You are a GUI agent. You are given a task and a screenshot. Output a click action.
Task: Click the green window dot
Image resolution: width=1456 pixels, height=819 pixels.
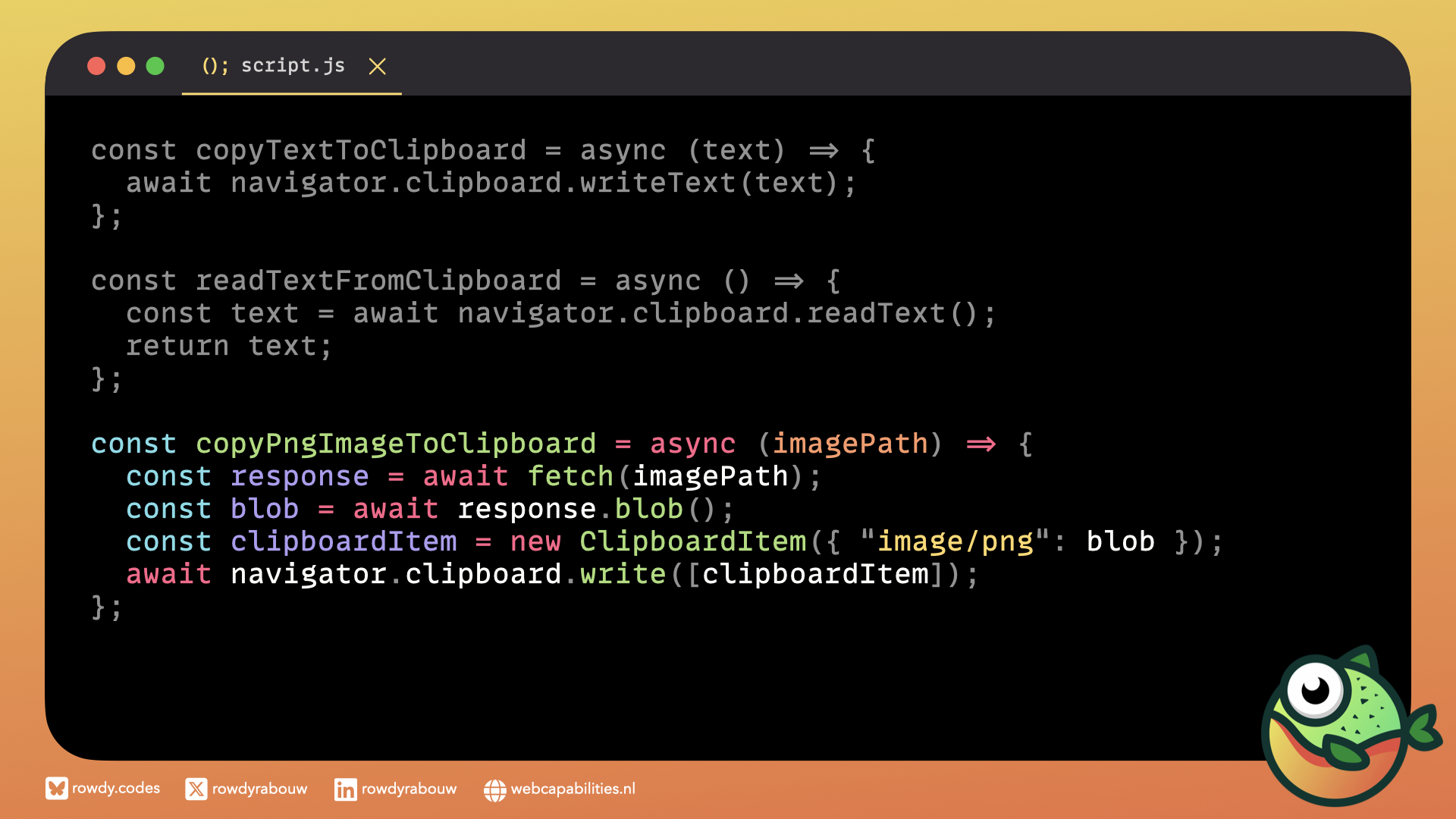click(x=155, y=66)
